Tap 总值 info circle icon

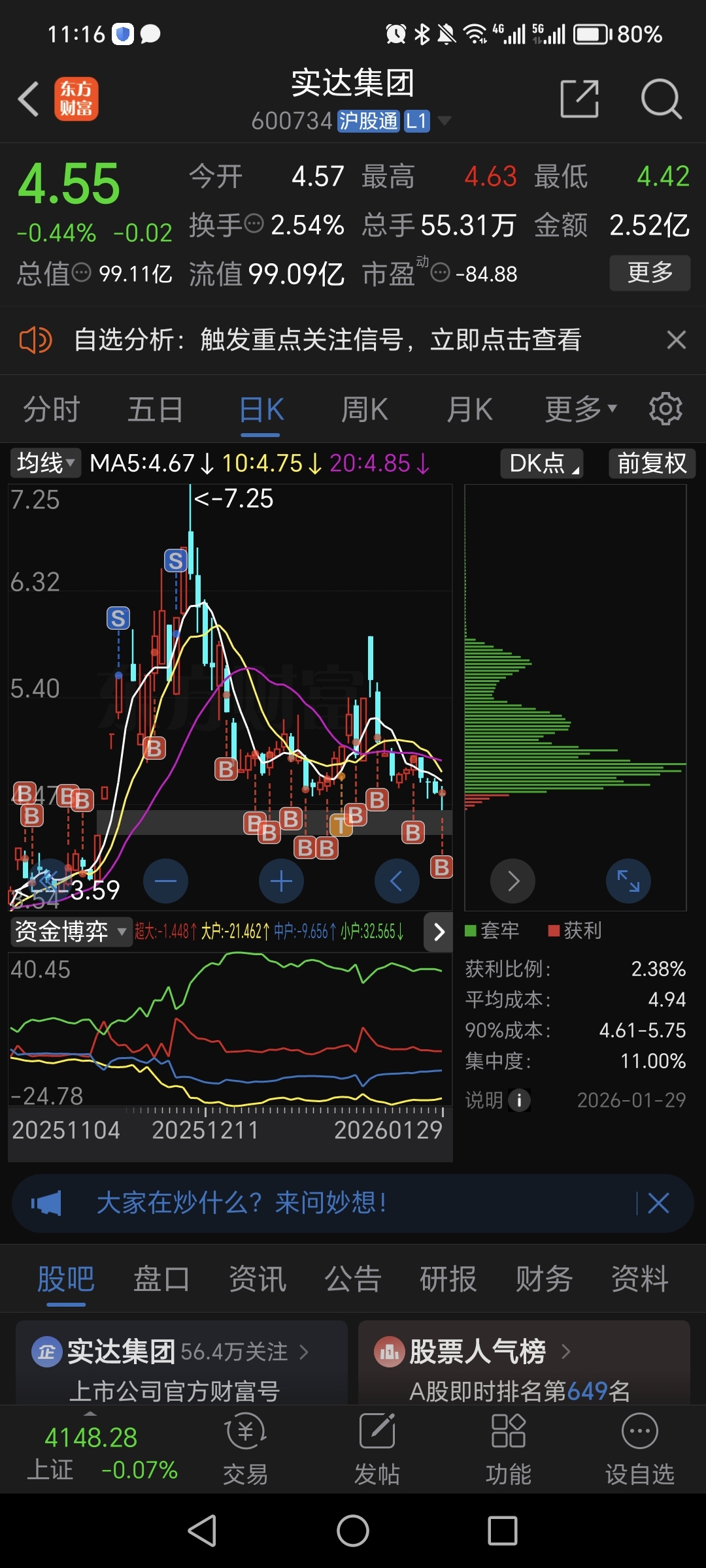pos(81,272)
